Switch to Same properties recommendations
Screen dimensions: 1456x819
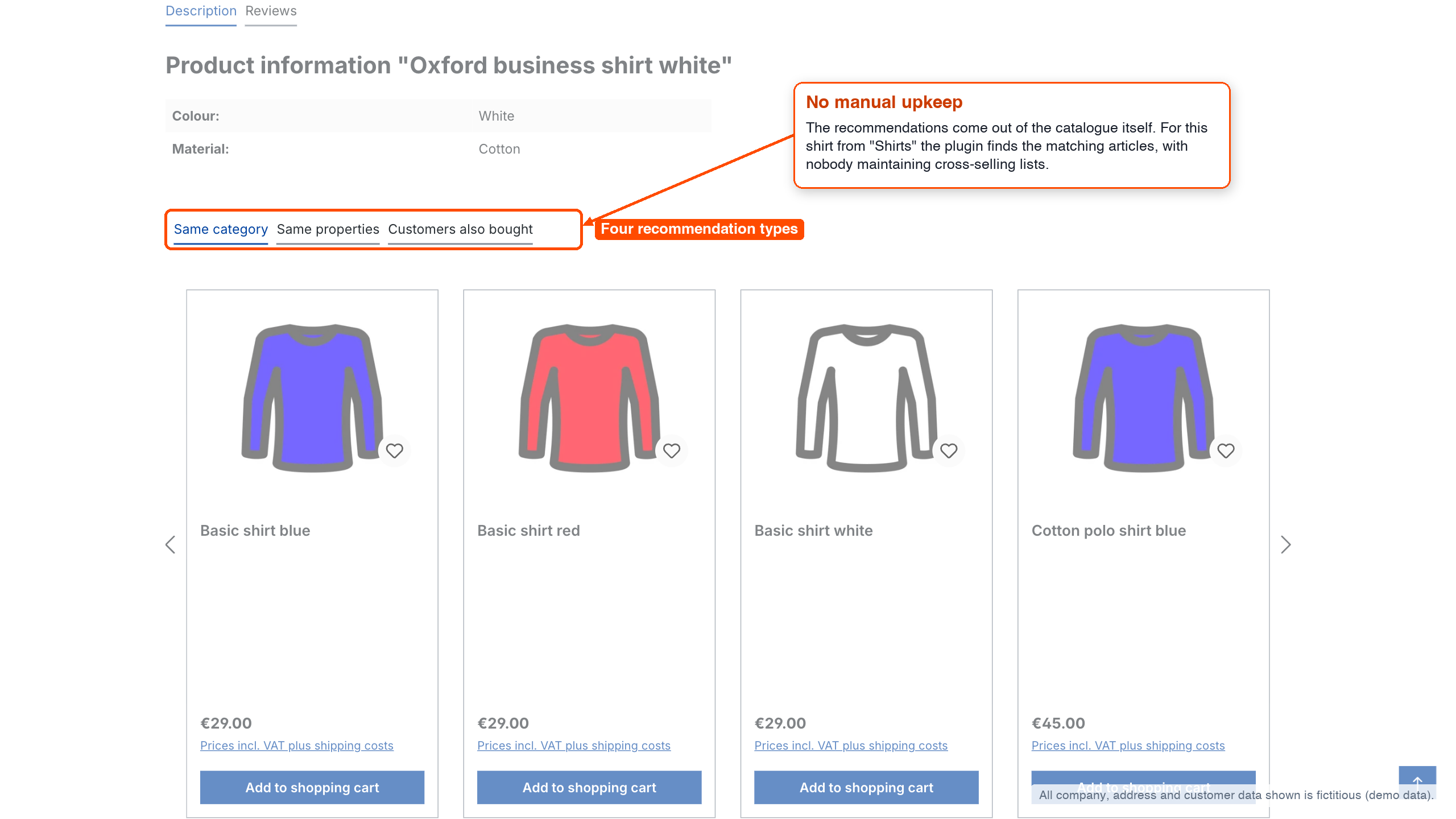328,229
